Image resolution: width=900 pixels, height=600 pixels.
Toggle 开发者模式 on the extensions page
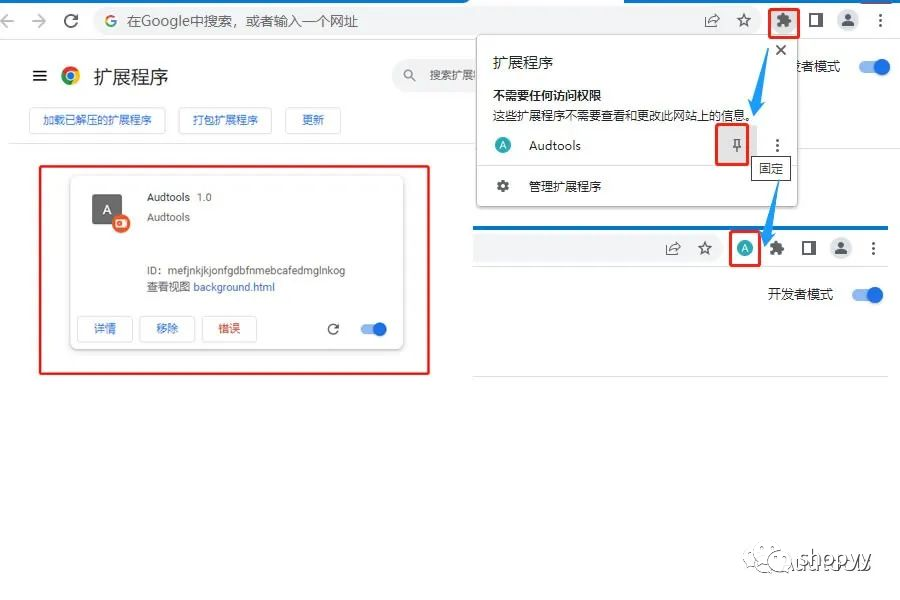(875, 67)
